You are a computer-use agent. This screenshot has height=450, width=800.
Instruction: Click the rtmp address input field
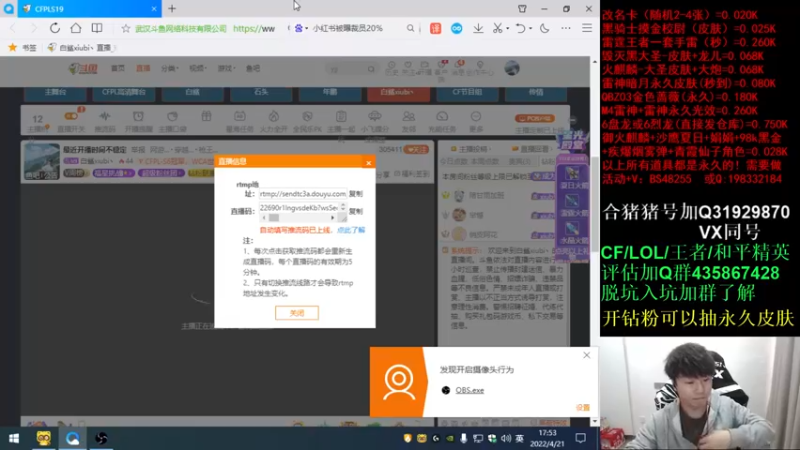tap(303, 194)
